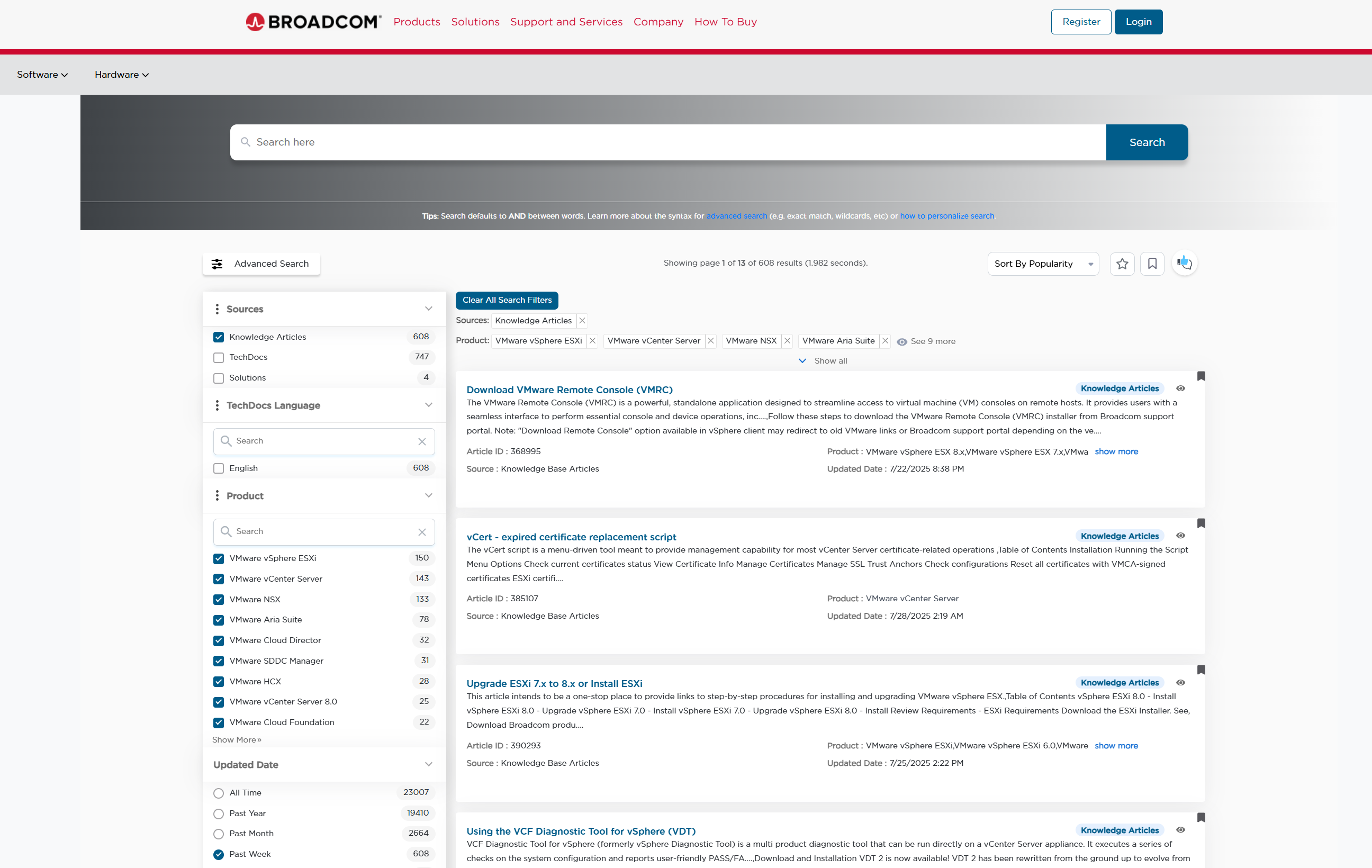The image size is (1372, 868).
Task: Click the thumbs-up feedback icon
Action: click(1185, 263)
